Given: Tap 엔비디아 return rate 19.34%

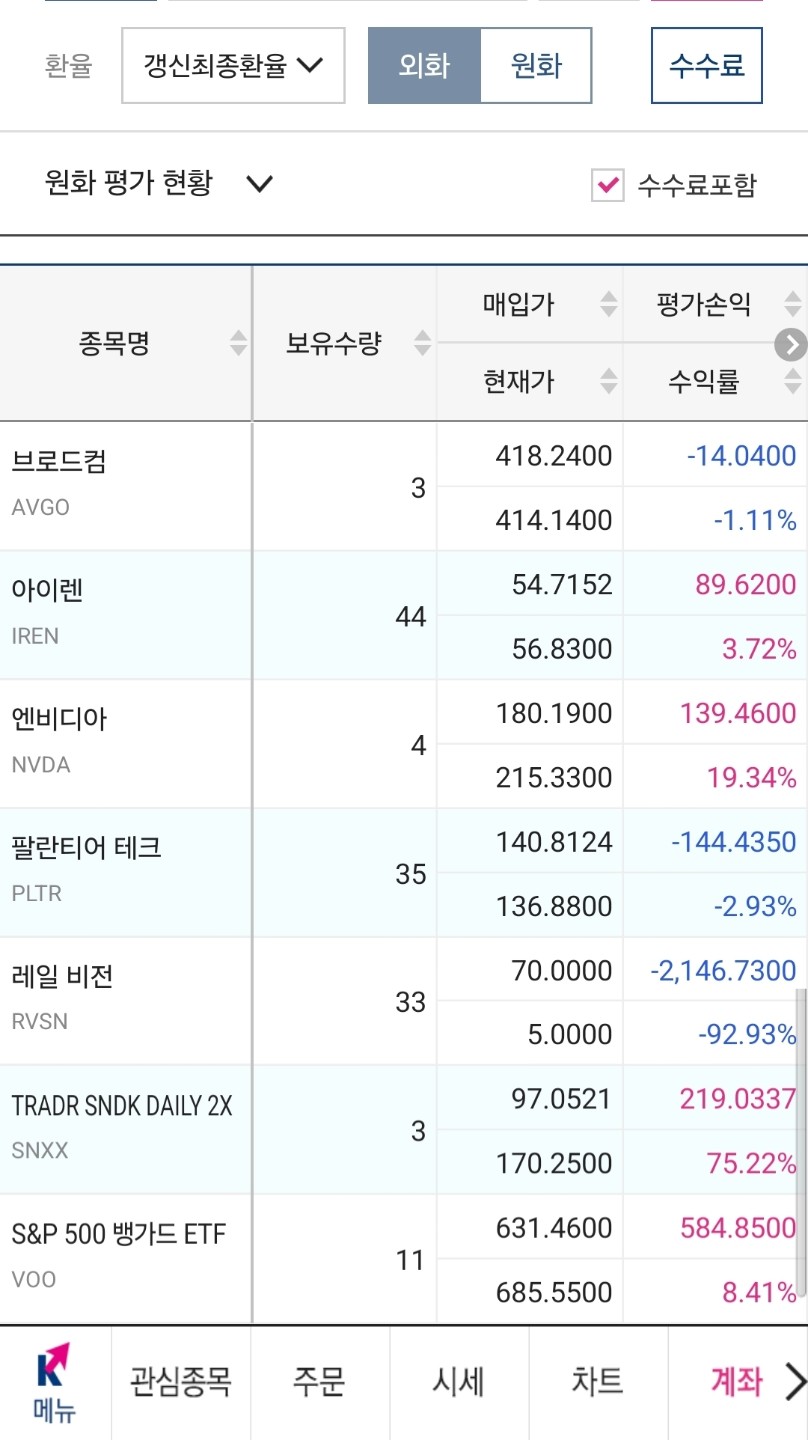Looking at the screenshot, I should pyautogui.click(x=752, y=778).
